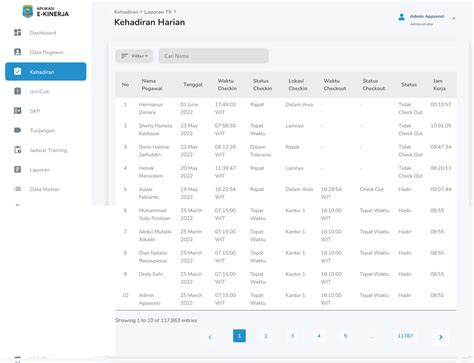
Task: Open the Dashboard menu item
Action: (x=43, y=33)
